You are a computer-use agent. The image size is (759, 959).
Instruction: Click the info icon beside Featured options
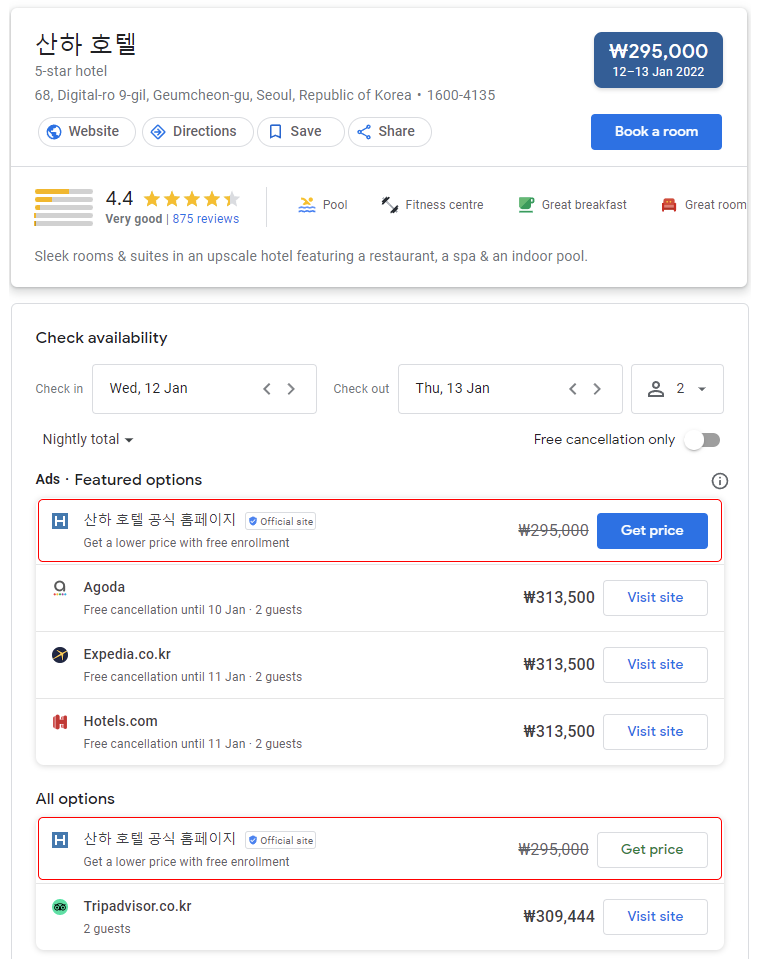tap(719, 481)
